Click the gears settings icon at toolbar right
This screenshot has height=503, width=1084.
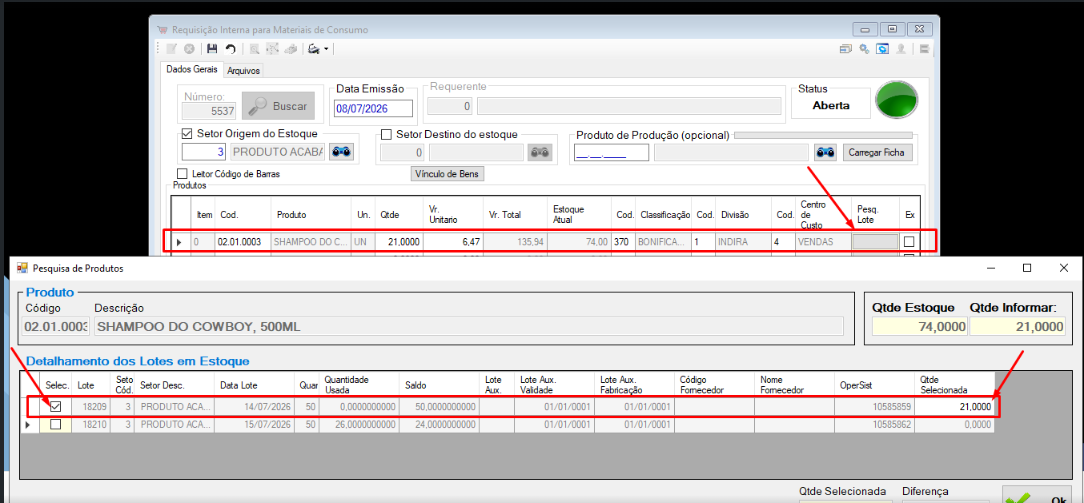(864, 49)
